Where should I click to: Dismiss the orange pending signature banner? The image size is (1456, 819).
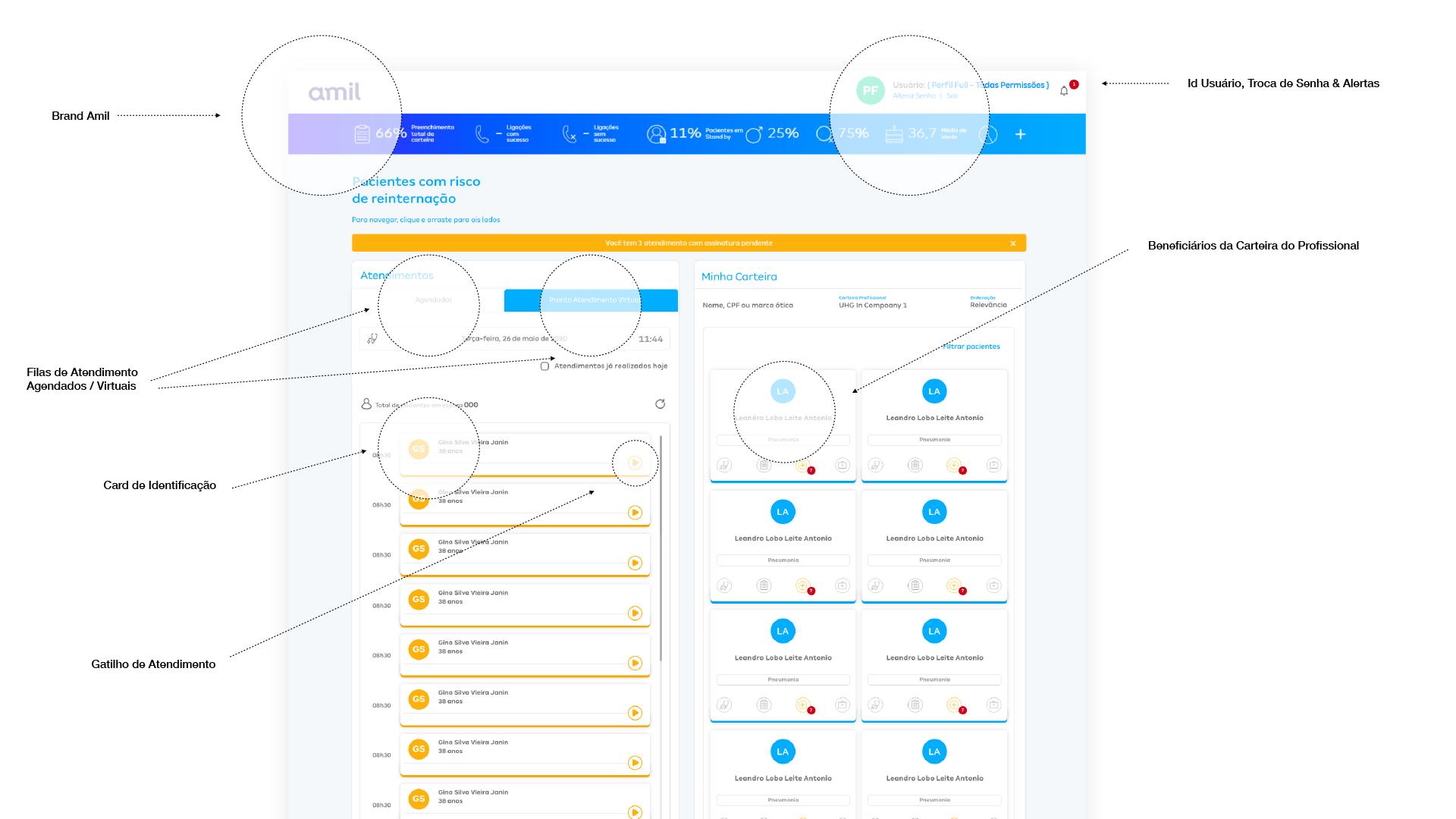(x=1013, y=243)
